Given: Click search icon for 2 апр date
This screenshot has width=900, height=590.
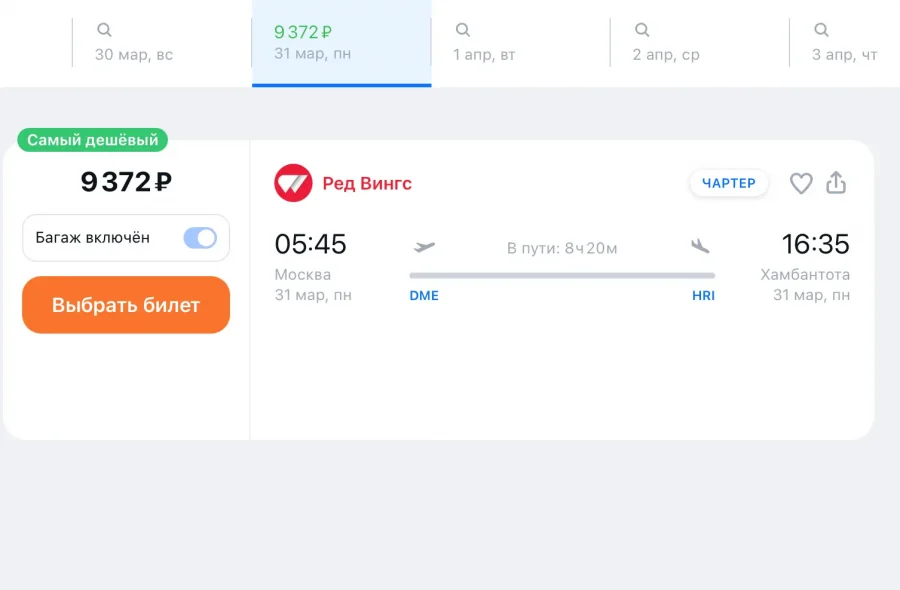Looking at the screenshot, I should pos(642,30).
